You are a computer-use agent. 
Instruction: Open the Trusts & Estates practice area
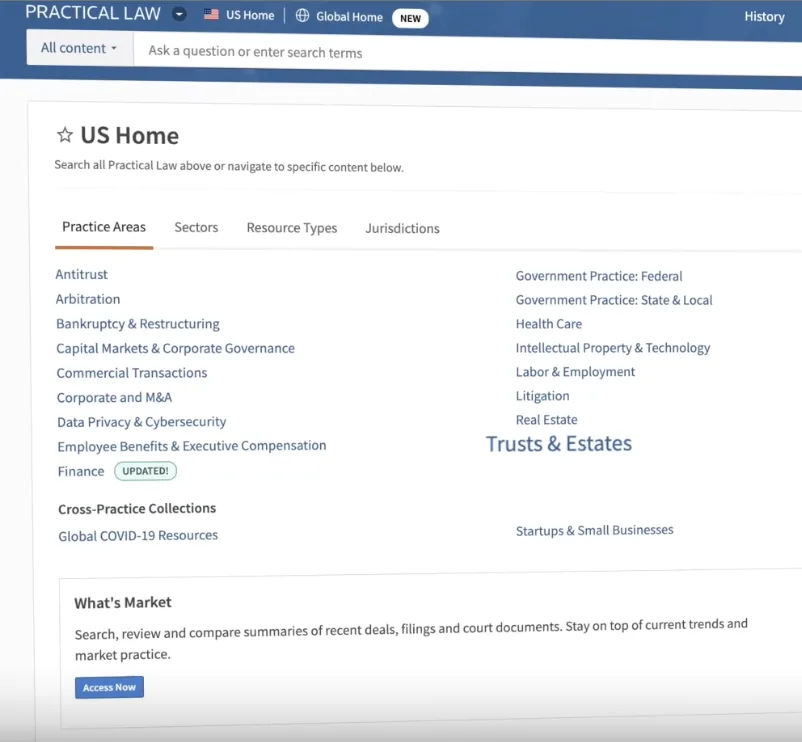pos(559,444)
